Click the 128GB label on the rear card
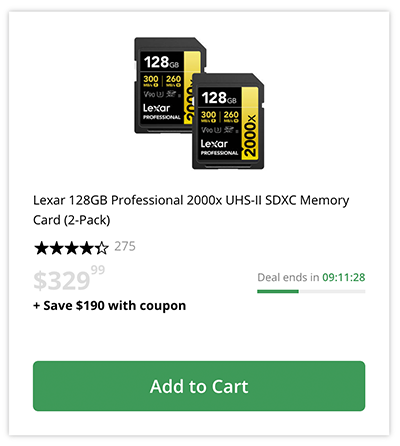The width and height of the screenshot is (400, 446). pyautogui.click(x=161, y=62)
